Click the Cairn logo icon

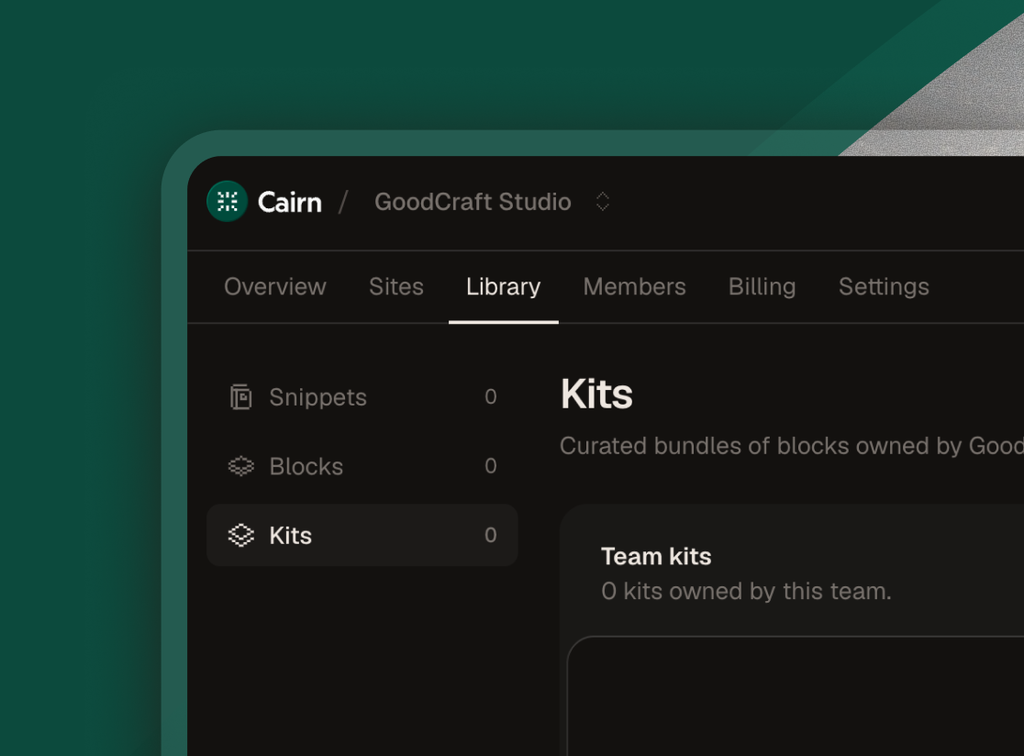(x=227, y=201)
